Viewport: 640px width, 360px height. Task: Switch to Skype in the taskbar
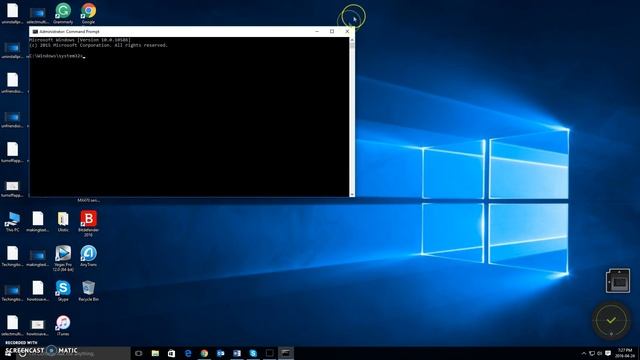pos(253,353)
